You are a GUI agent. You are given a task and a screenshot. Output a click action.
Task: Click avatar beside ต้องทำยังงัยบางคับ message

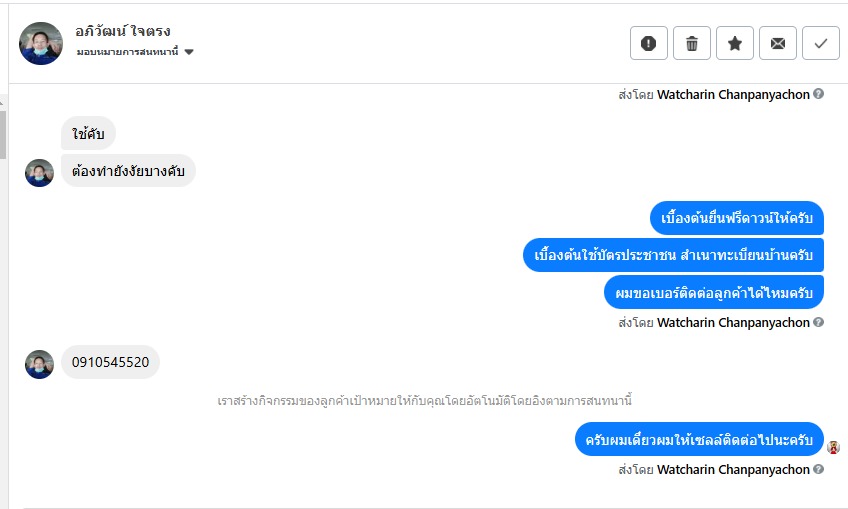click(x=39, y=172)
